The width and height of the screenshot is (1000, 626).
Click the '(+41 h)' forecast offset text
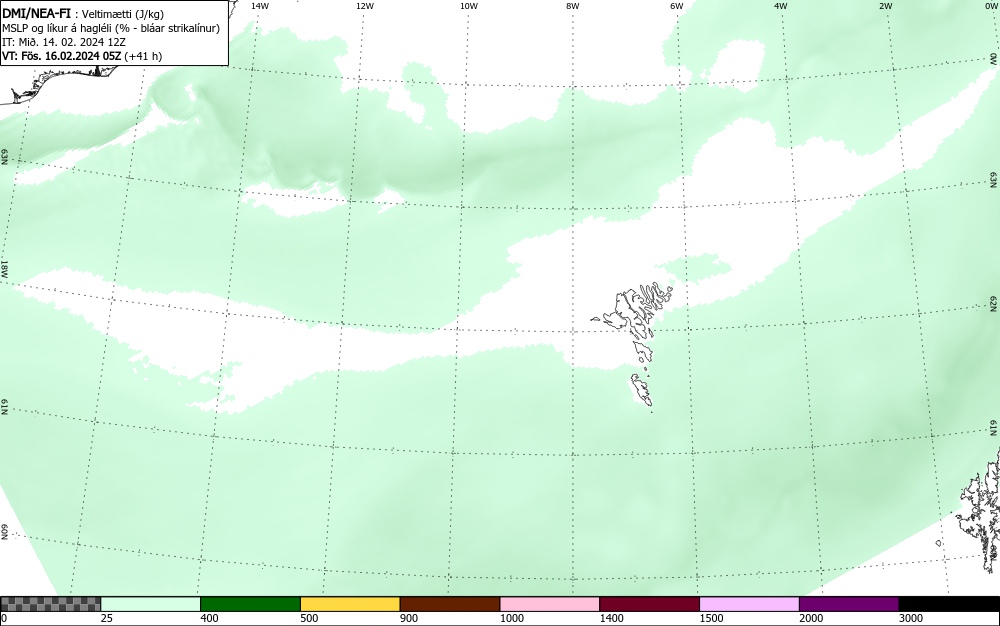(143, 56)
